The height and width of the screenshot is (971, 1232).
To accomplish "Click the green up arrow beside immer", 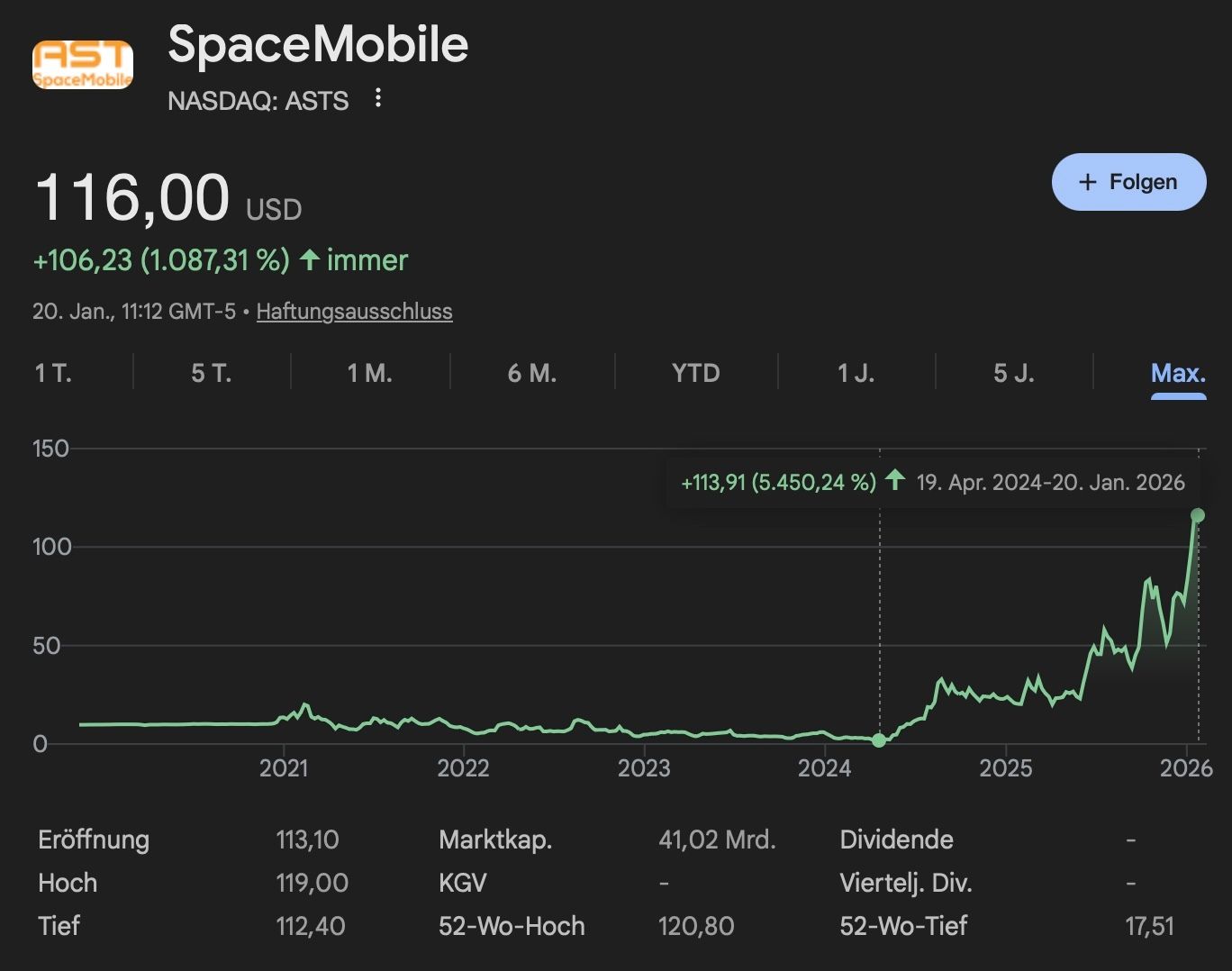I will pos(310,260).
